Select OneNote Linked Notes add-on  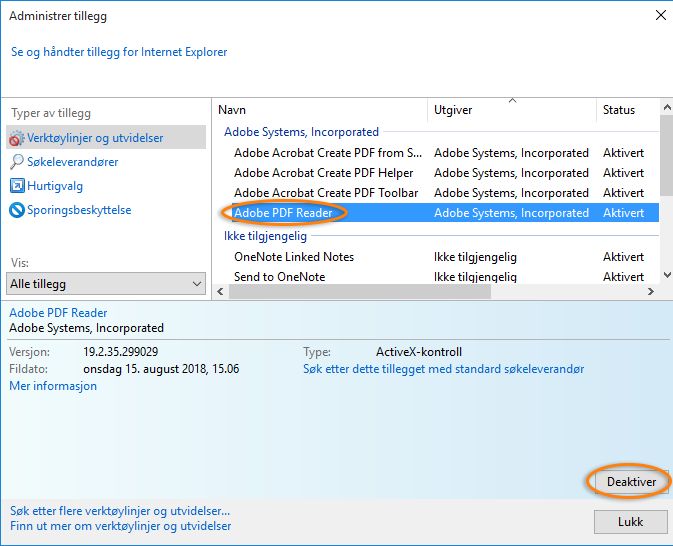pyautogui.click(x=294, y=257)
